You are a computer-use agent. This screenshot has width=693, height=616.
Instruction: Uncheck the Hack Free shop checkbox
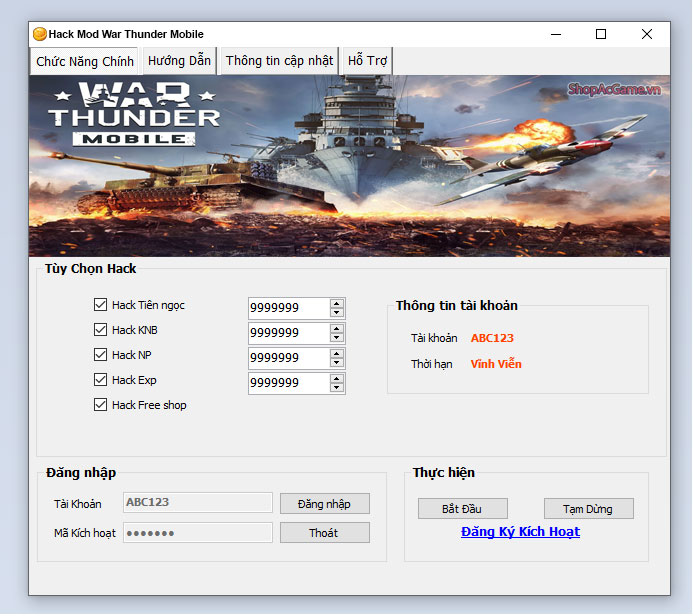click(100, 405)
